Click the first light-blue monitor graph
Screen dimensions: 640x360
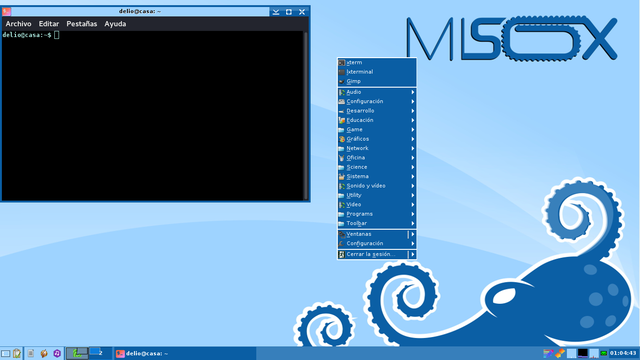571,353
